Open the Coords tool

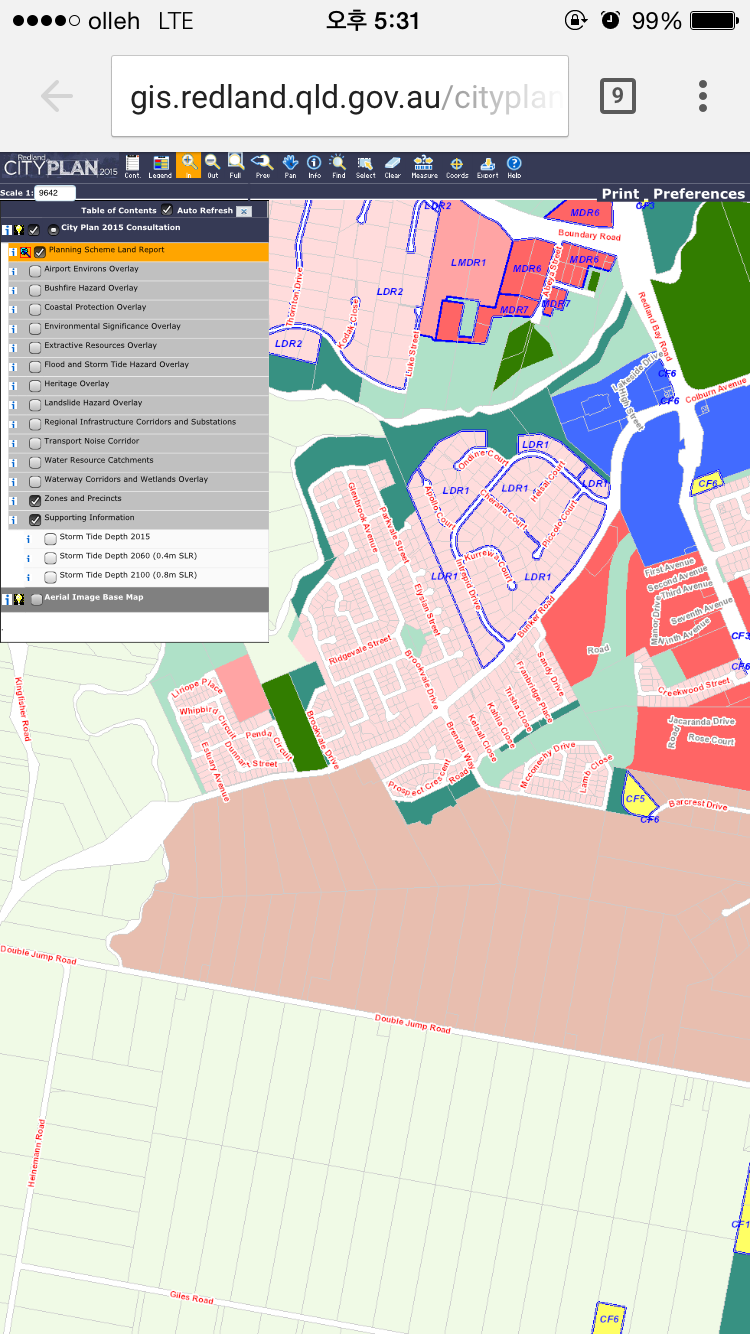pos(456,165)
